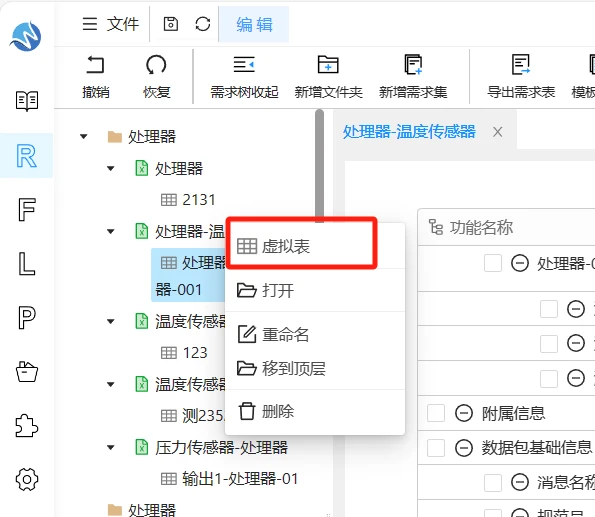Click table icon beside 2131
The image size is (595, 517).
pyautogui.click(x=169, y=200)
